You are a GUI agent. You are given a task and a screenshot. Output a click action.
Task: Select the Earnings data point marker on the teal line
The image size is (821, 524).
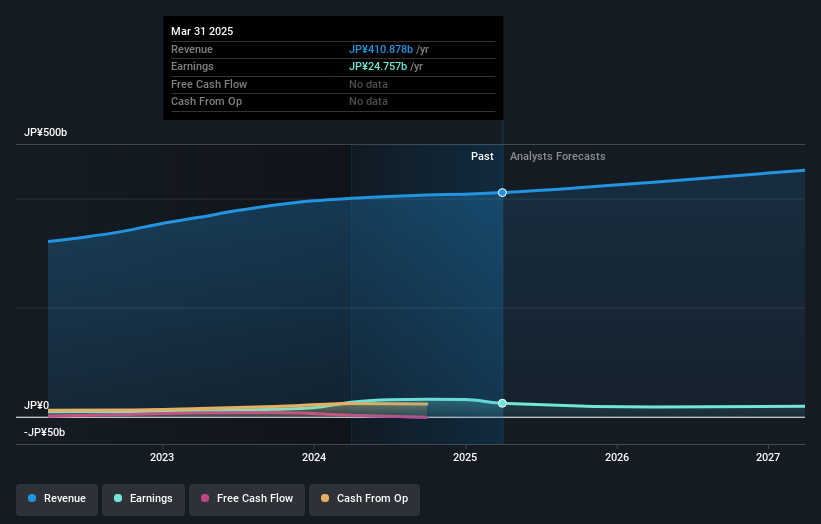(502, 403)
